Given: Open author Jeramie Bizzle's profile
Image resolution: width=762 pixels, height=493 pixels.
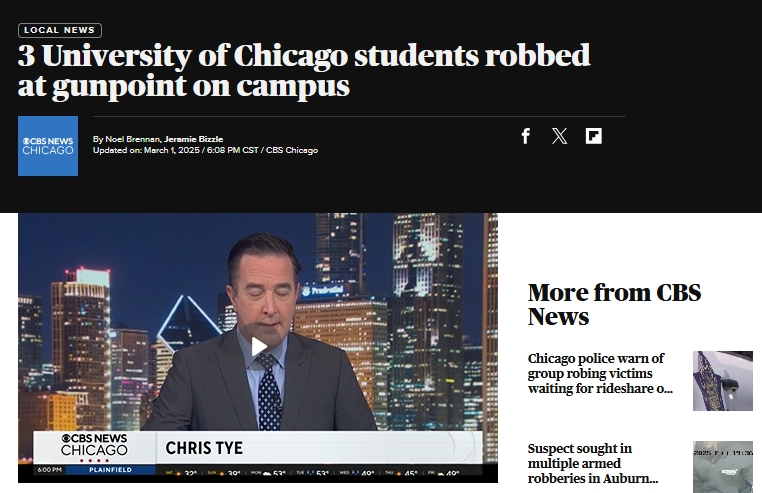Looking at the screenshot, I should pyautogui.click(x=193, y=139).
